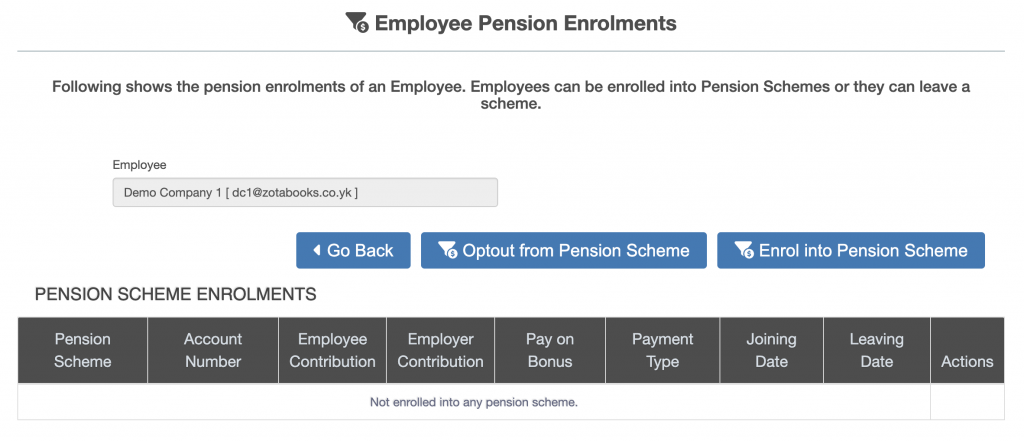Click the Employee Pension Enrolments page title
This screenshot has height=441, width=1024.
pos(525,23)
